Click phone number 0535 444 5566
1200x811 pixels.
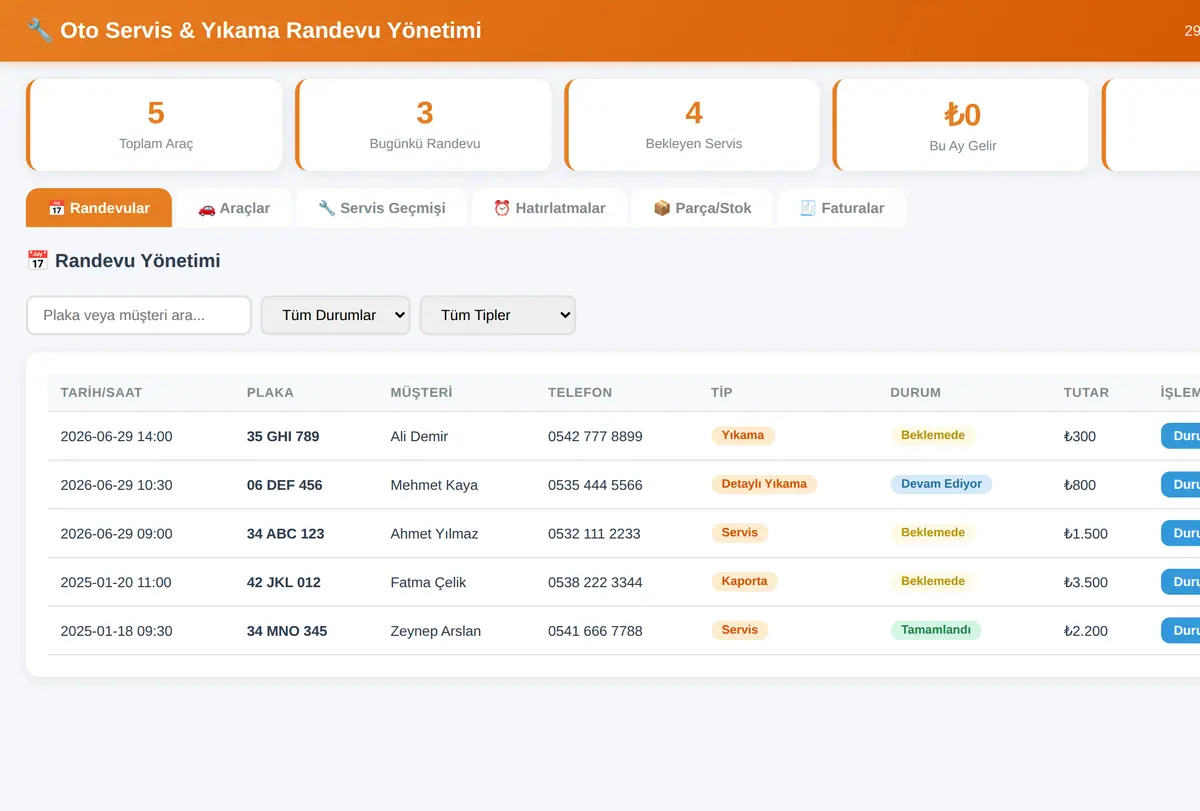595,485
